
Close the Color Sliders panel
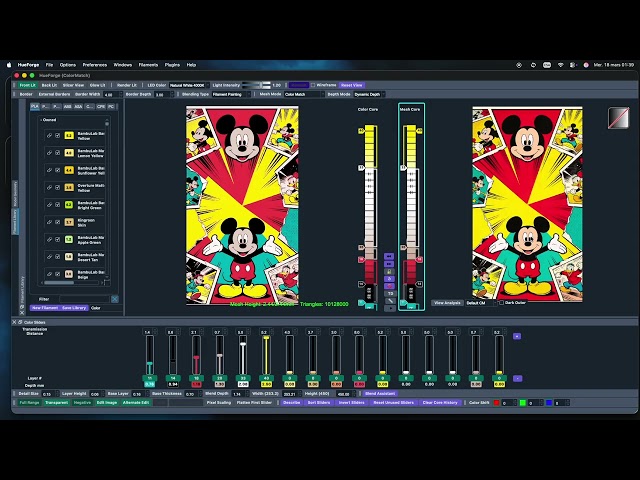pyautogui.click(x=15, y=322)
